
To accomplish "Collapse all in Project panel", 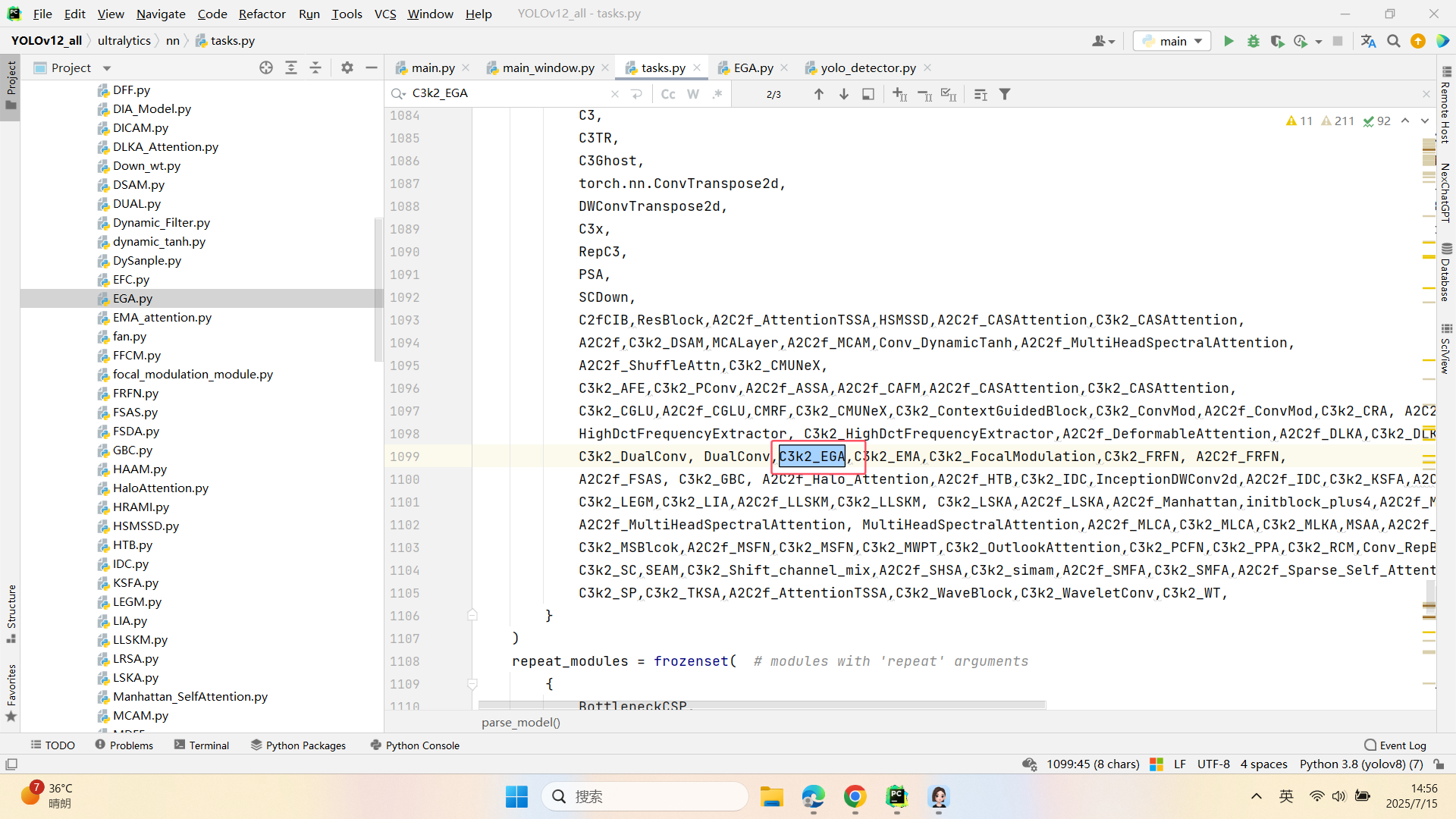I will (315, 67).
